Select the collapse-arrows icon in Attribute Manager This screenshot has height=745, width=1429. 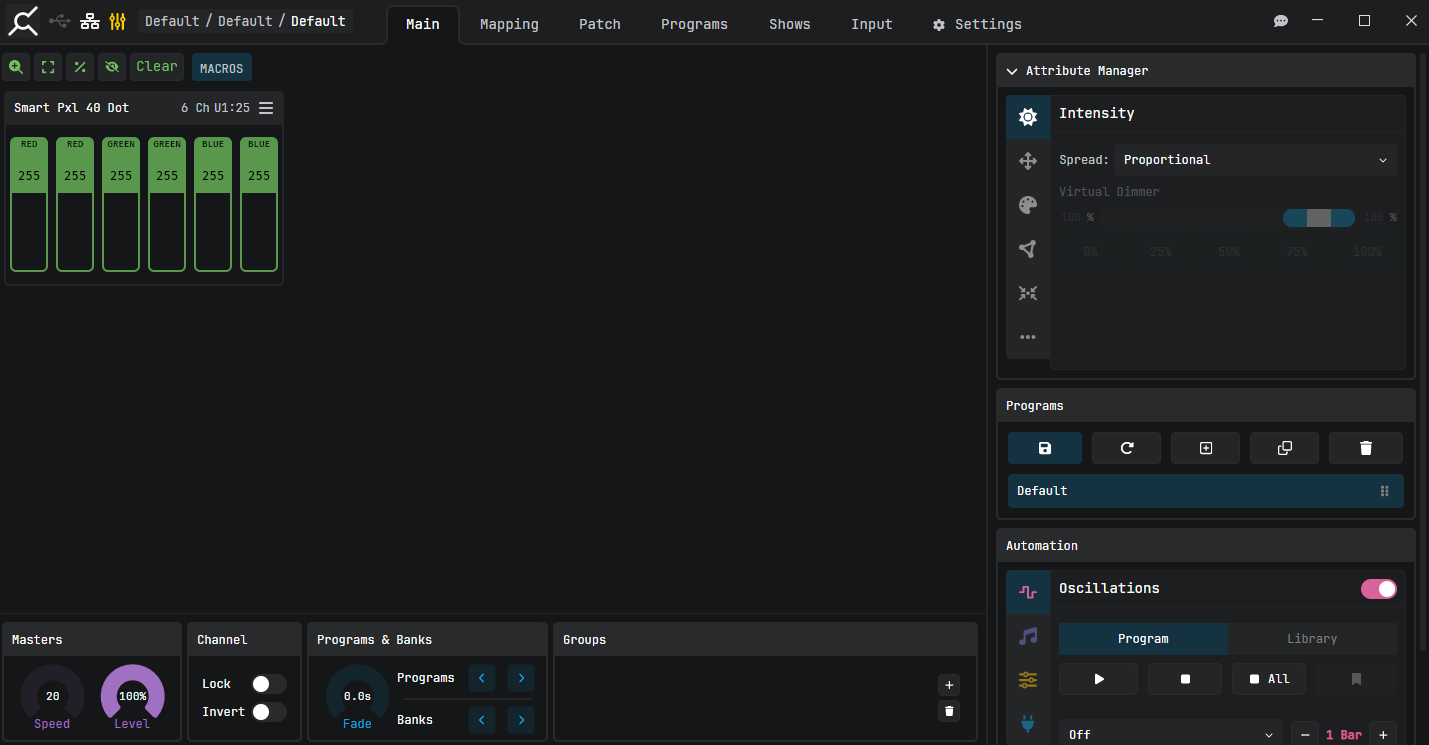click(x=1028, y=293)
